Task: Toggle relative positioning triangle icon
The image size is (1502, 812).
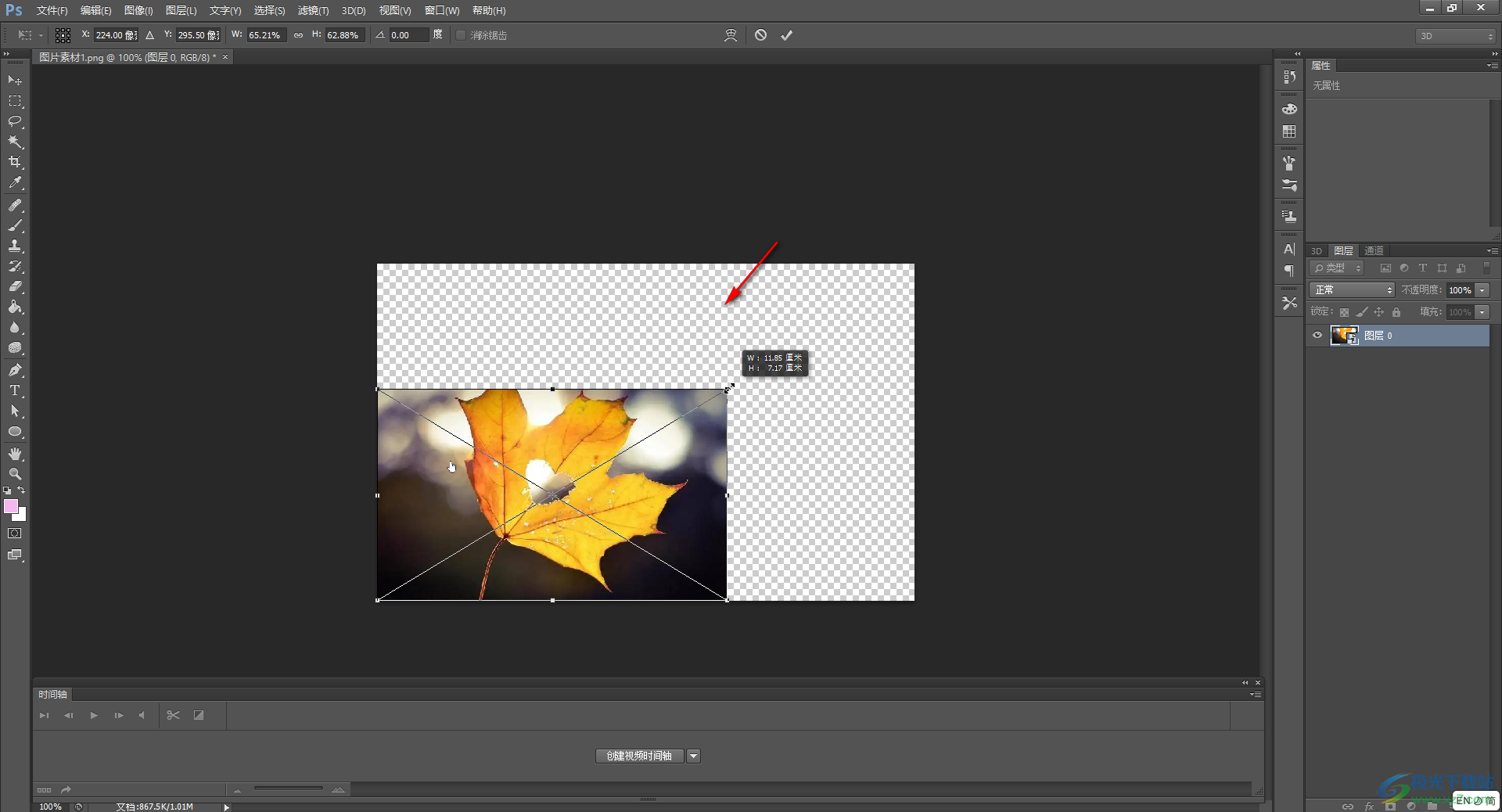Action: (x=149, y=35)
